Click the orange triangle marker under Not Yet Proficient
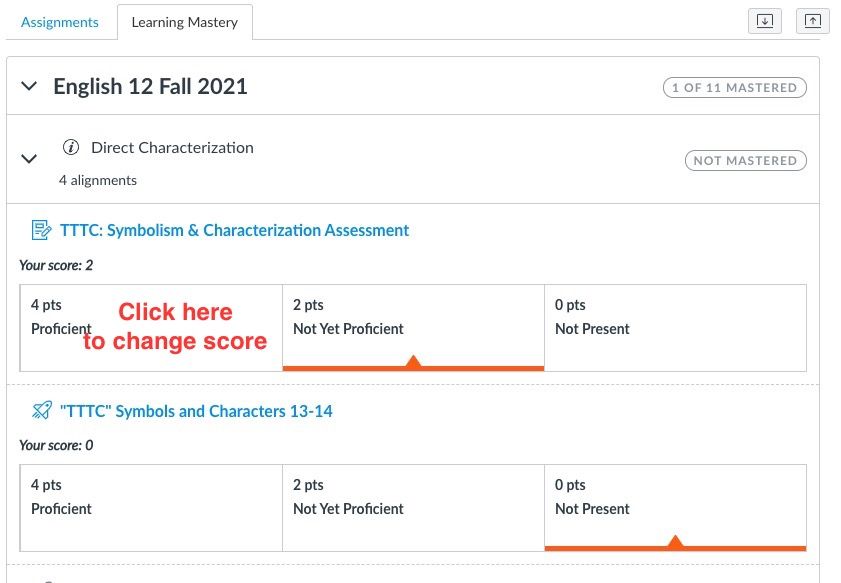Screen dimensions: 841x583 pos(413,362)
